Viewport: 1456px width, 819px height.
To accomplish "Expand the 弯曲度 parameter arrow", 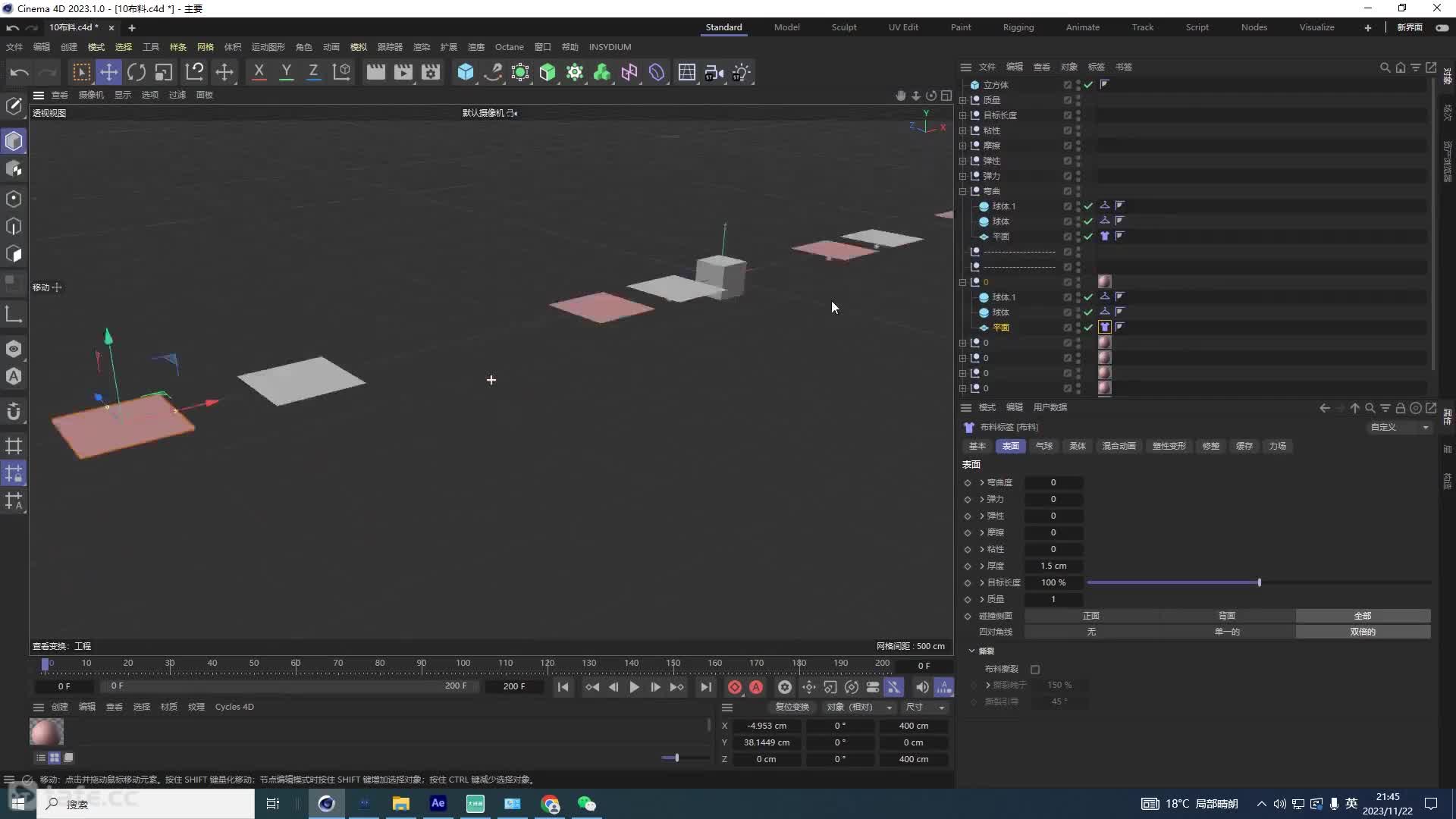I will (982, 482).
